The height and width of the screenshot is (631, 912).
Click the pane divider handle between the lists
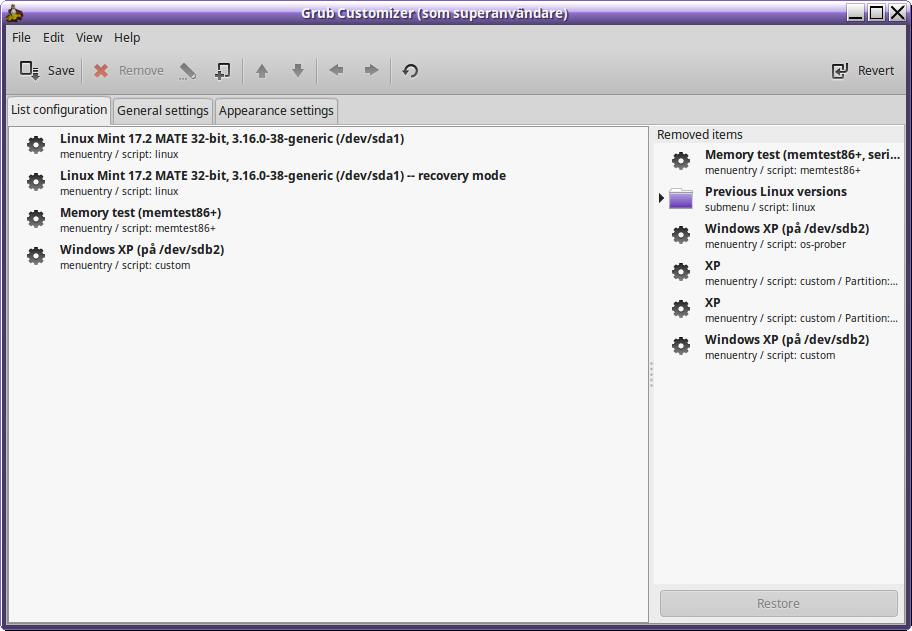click(x=651, y=374)
